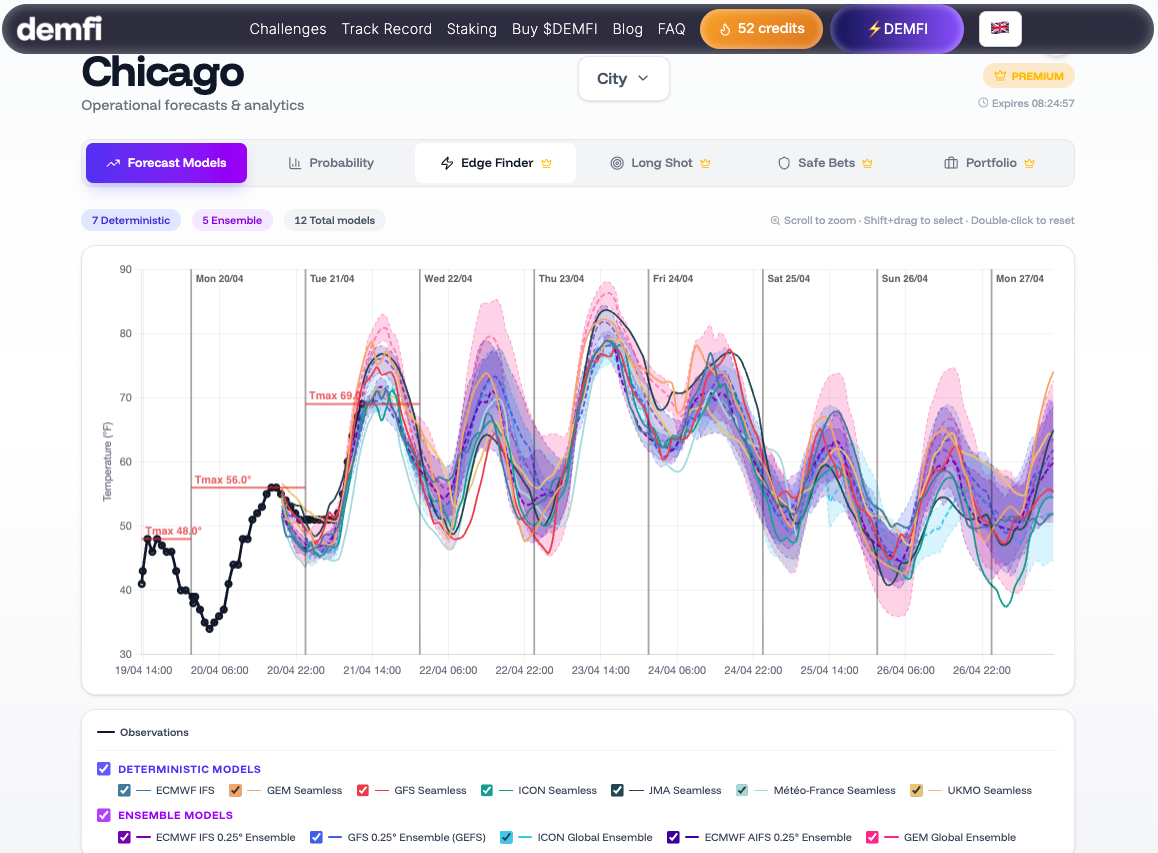Click the briefcase icon on Portfolio tab
Image resolution: width=1158 pixels, height=853 pixels.
click(x=951, y=163)
